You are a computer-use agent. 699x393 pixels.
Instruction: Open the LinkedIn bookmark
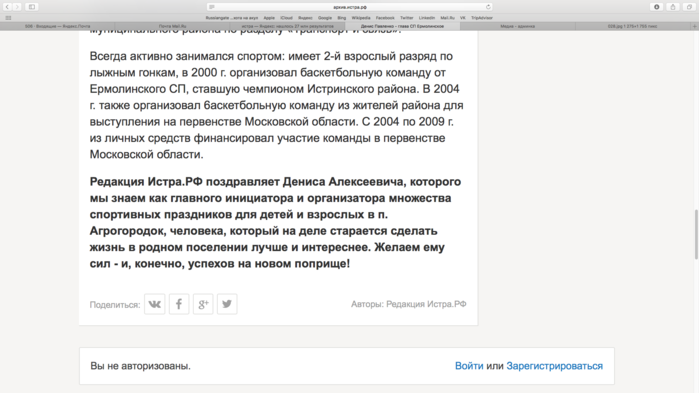coord(427,18)
